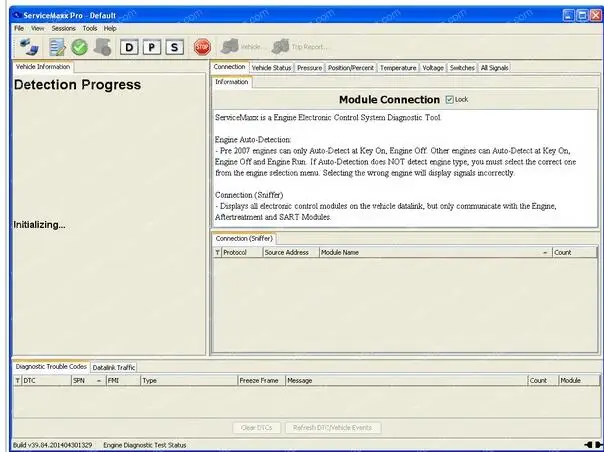Open the notes/edit document icon
The height and width of the screenshot is (452, 604).
(x=57, y=47)
